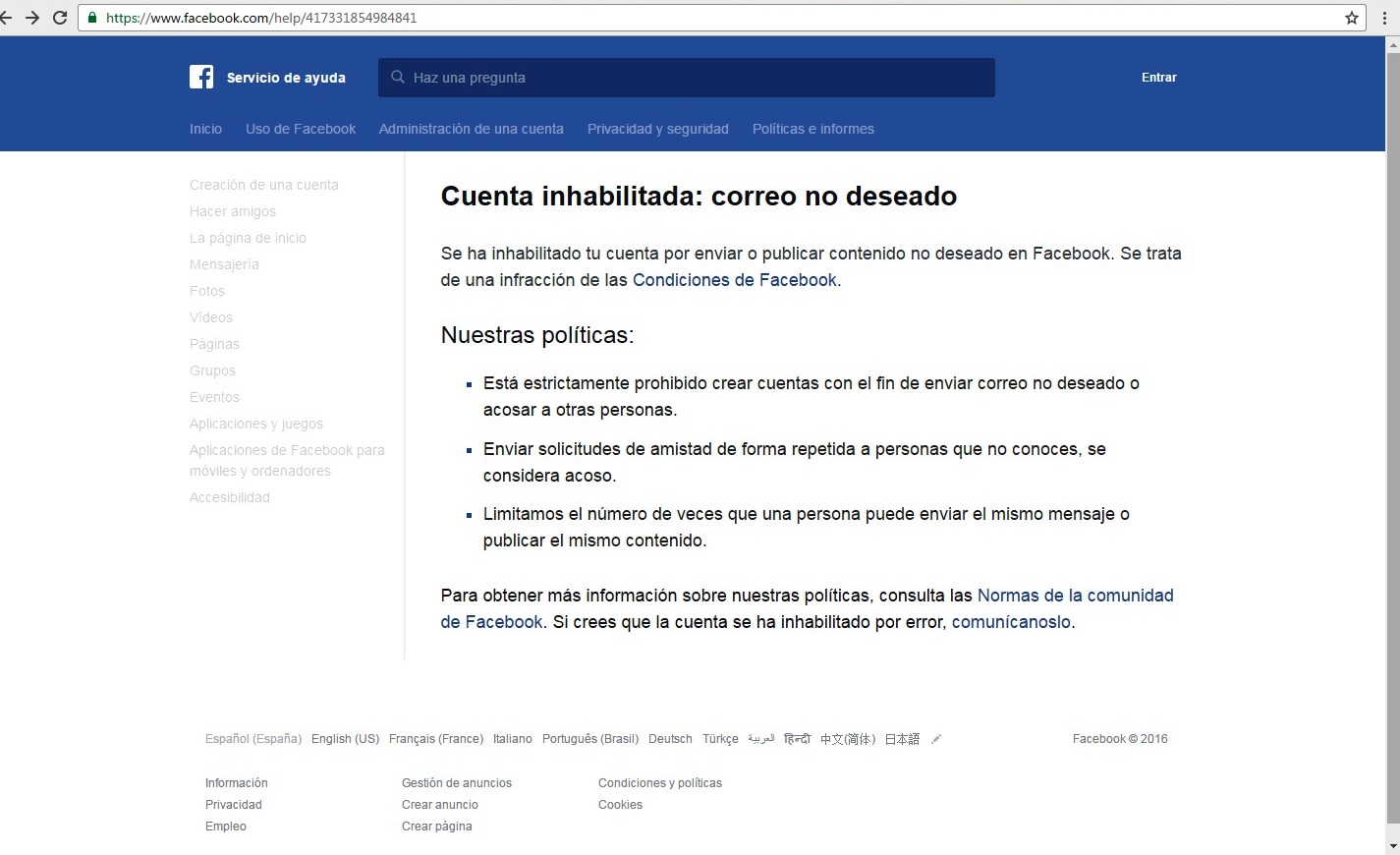
Task: Open La página de inicio sidebar link
Action: [x=248, y=238]
